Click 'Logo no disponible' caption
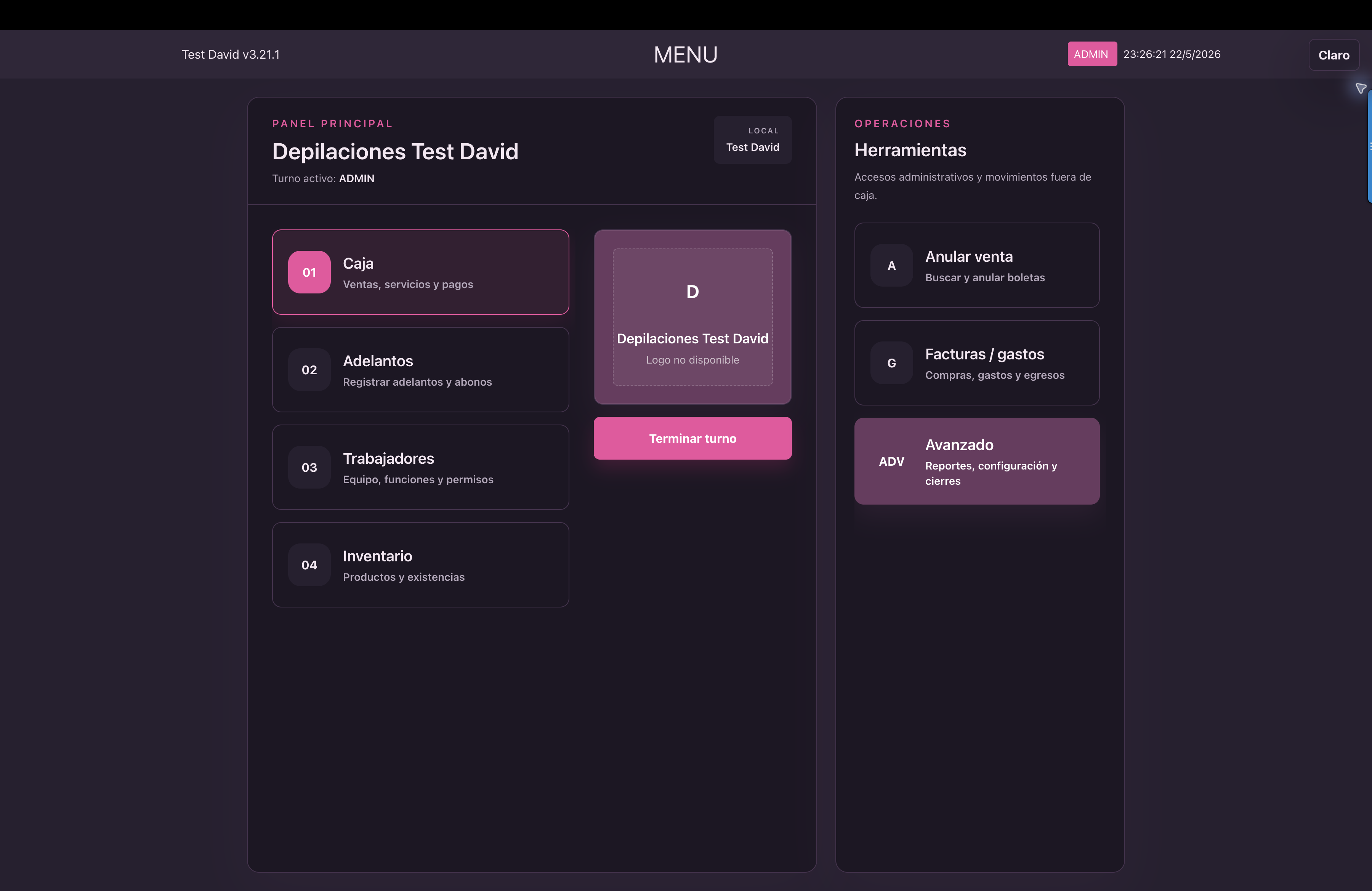 click(692, 360)
